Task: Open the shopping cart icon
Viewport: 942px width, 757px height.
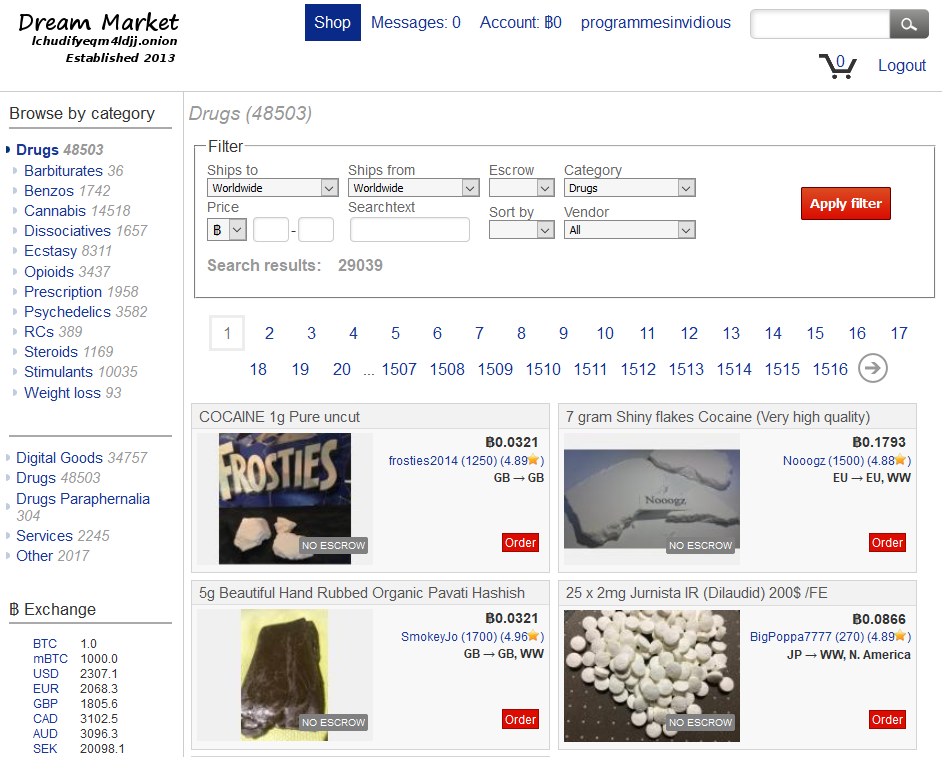Action: [x=837, y=66]
